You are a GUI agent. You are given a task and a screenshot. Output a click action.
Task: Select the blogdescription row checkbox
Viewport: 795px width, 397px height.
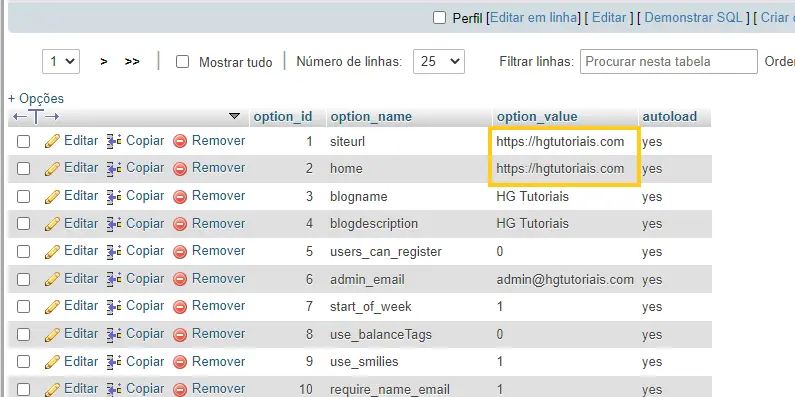[23, 224]
